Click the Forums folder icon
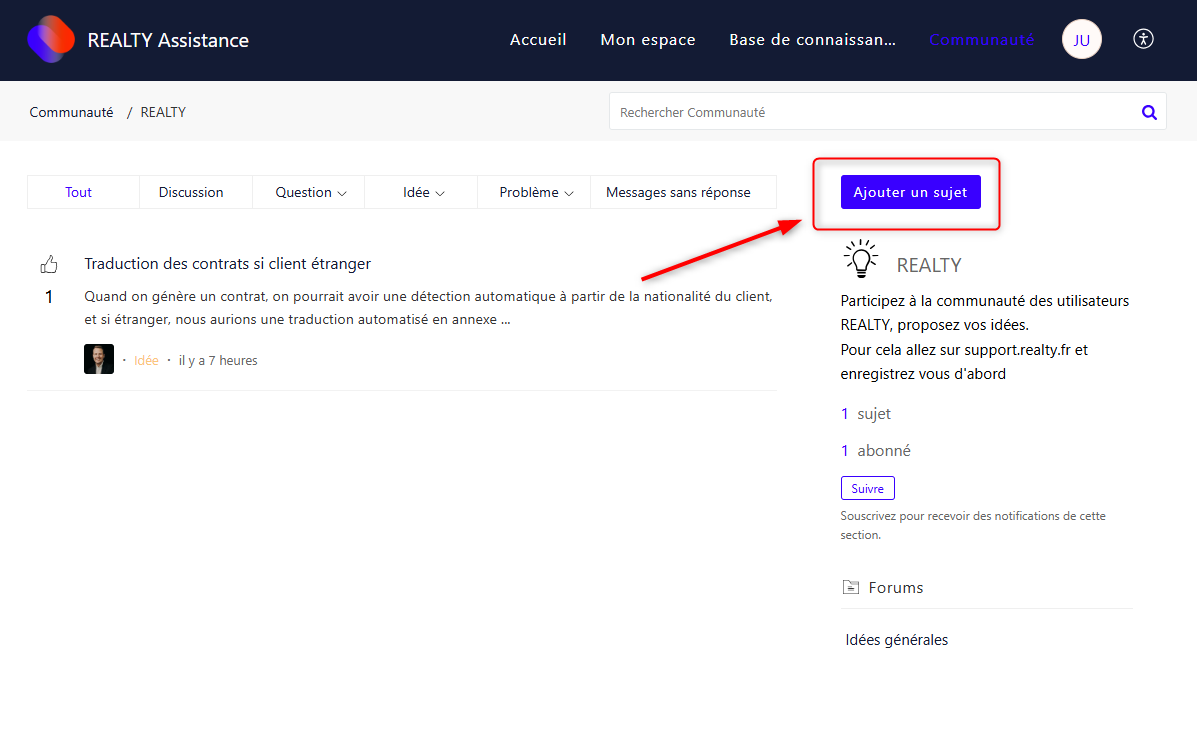The height and width of the screenshot is (737, 1197). point(850,587)
